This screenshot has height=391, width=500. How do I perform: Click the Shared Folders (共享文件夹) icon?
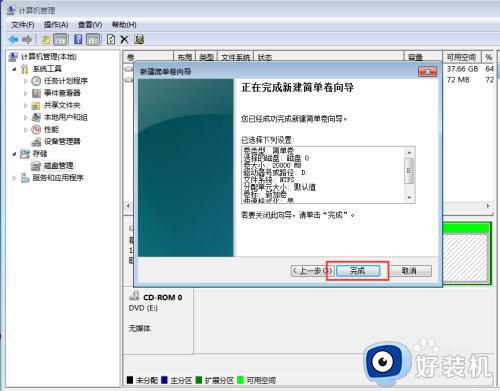coord(36,105)
